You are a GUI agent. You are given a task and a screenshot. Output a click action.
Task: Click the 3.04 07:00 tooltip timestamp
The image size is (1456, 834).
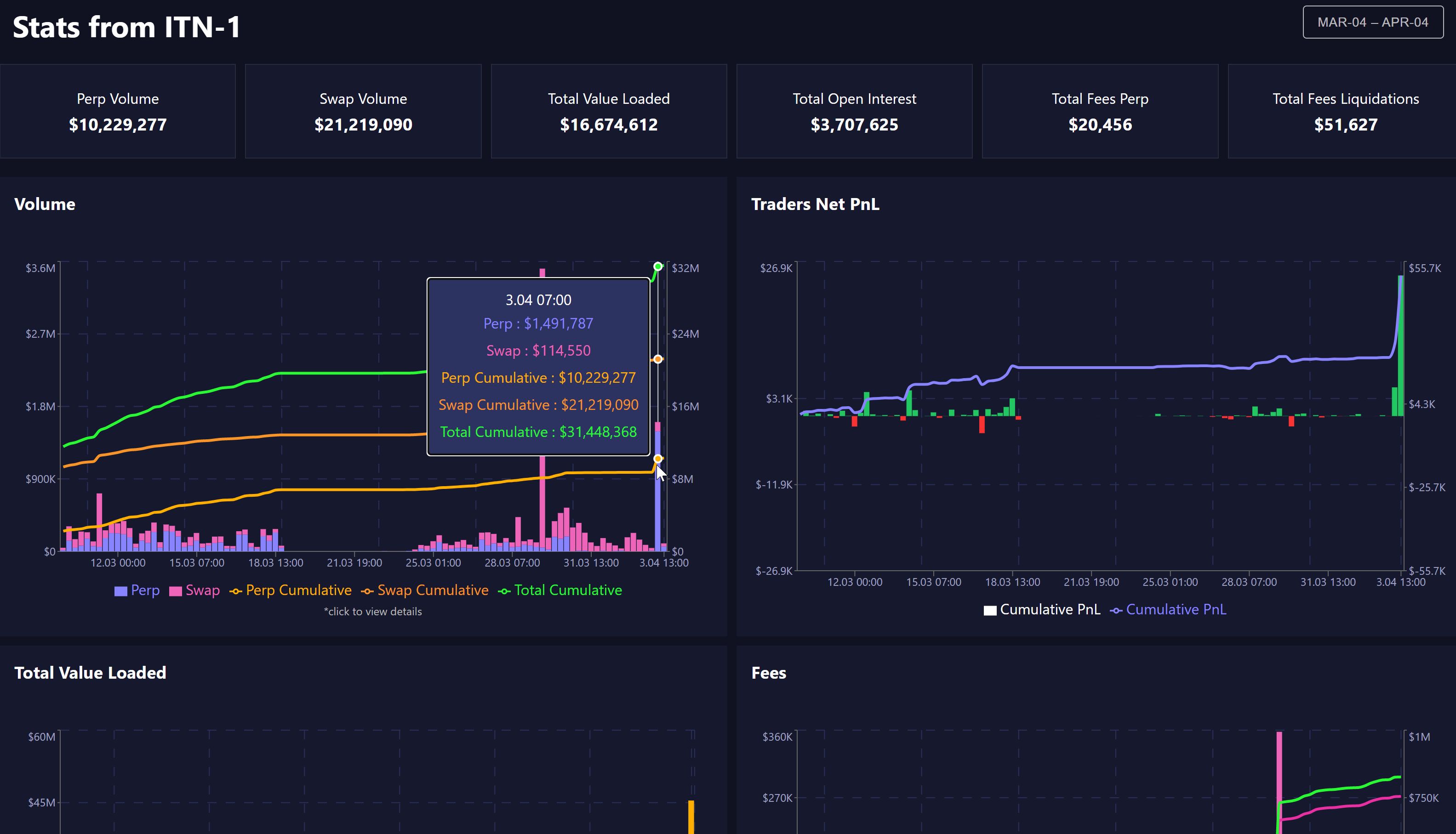click(539, 300)
